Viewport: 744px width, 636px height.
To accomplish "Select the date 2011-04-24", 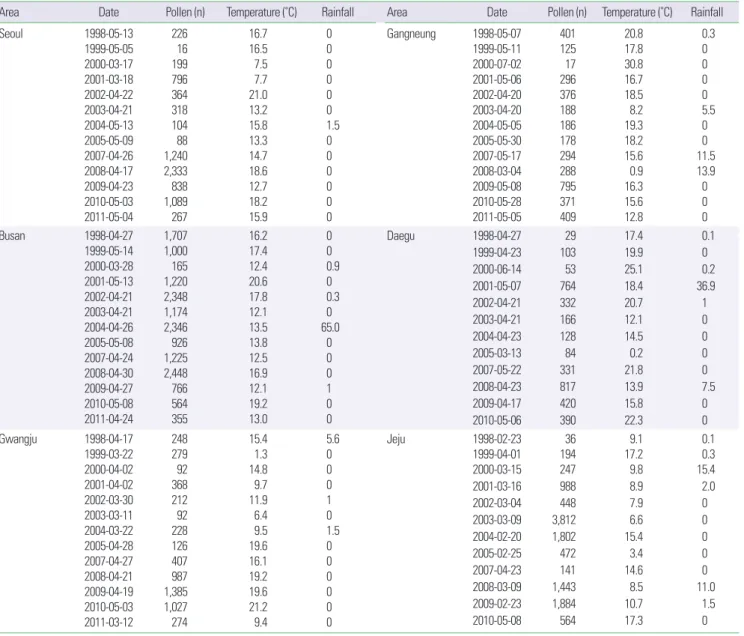I will pos(109,419).
